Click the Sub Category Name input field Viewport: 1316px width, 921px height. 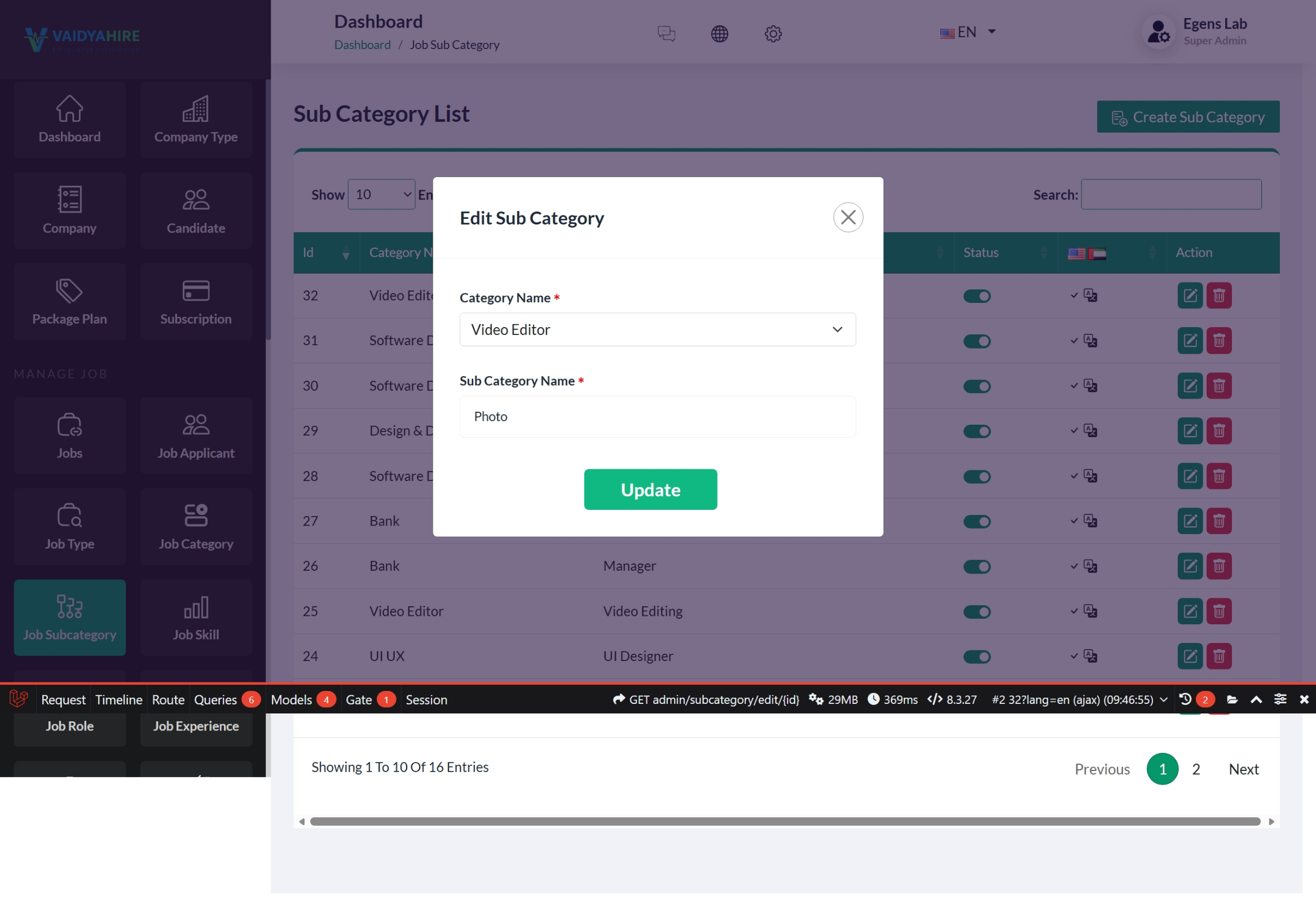click(657, 417)
